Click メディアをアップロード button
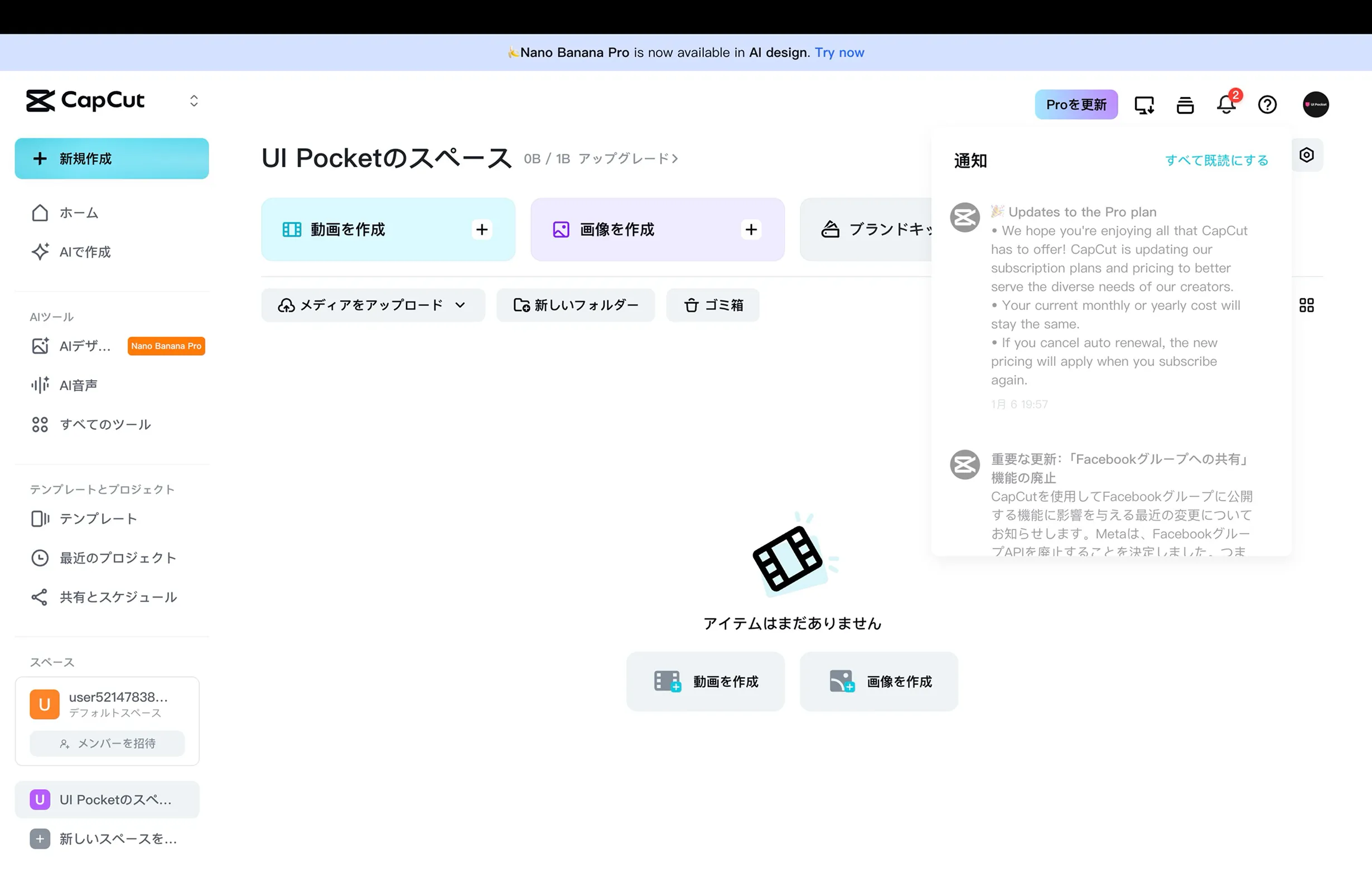This screenshot has width=1372, height=892. [373, 305]
